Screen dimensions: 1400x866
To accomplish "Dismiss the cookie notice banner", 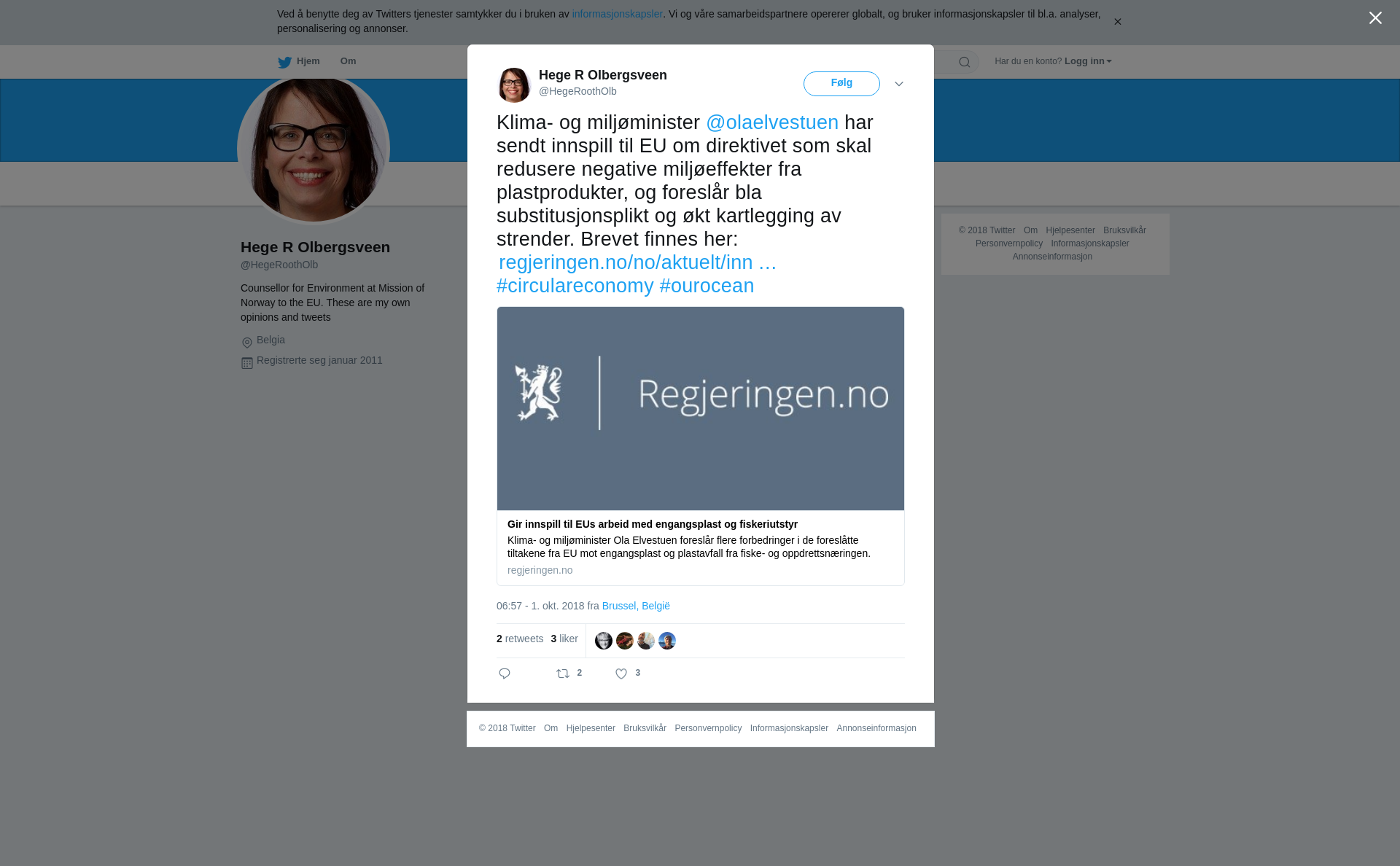I will click(x=1117, y=22).
